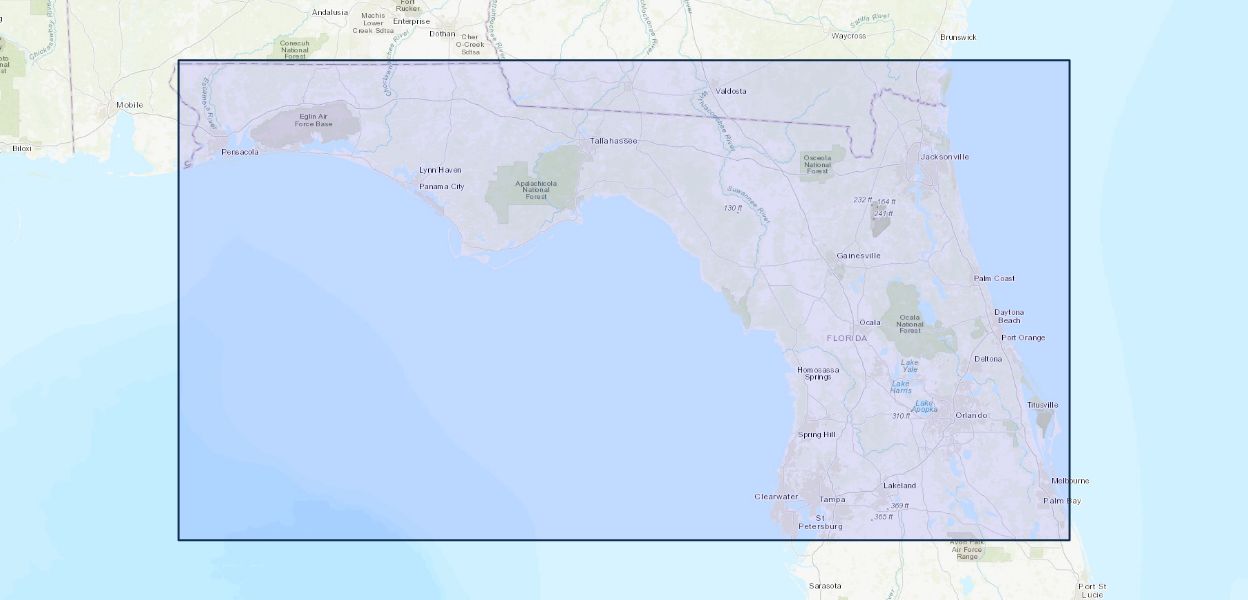This screenshot has width=1248, height=600.
Task: Click the Titusville map label
Action: coord(1042,405)
